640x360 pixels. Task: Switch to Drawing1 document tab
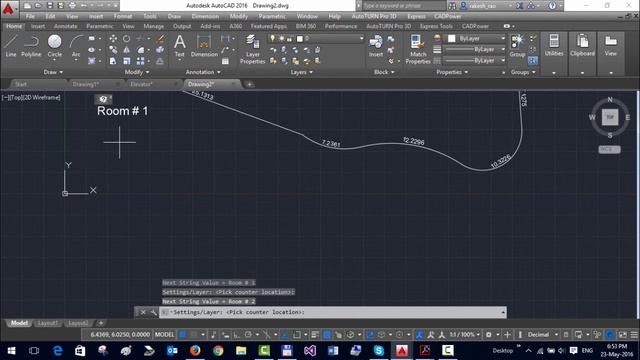[85, 84]
